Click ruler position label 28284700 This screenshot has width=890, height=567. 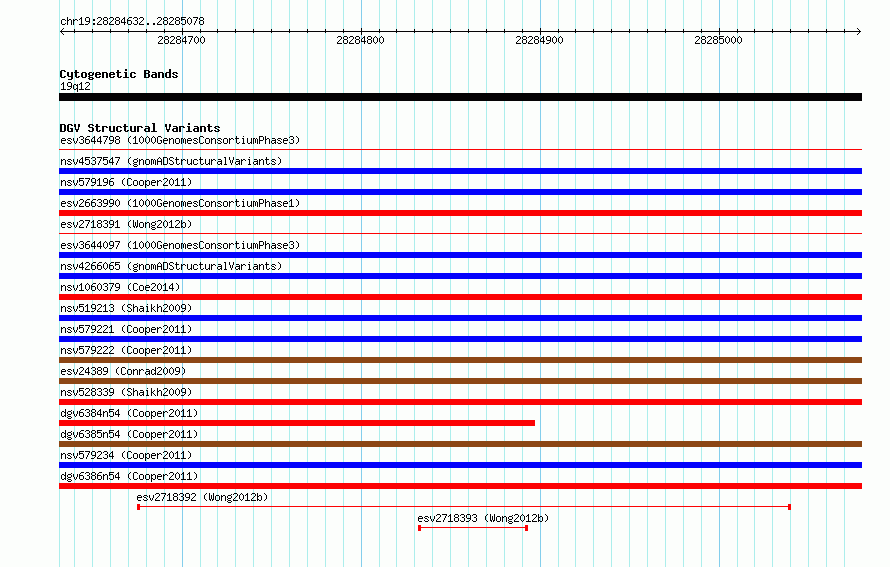181,40
